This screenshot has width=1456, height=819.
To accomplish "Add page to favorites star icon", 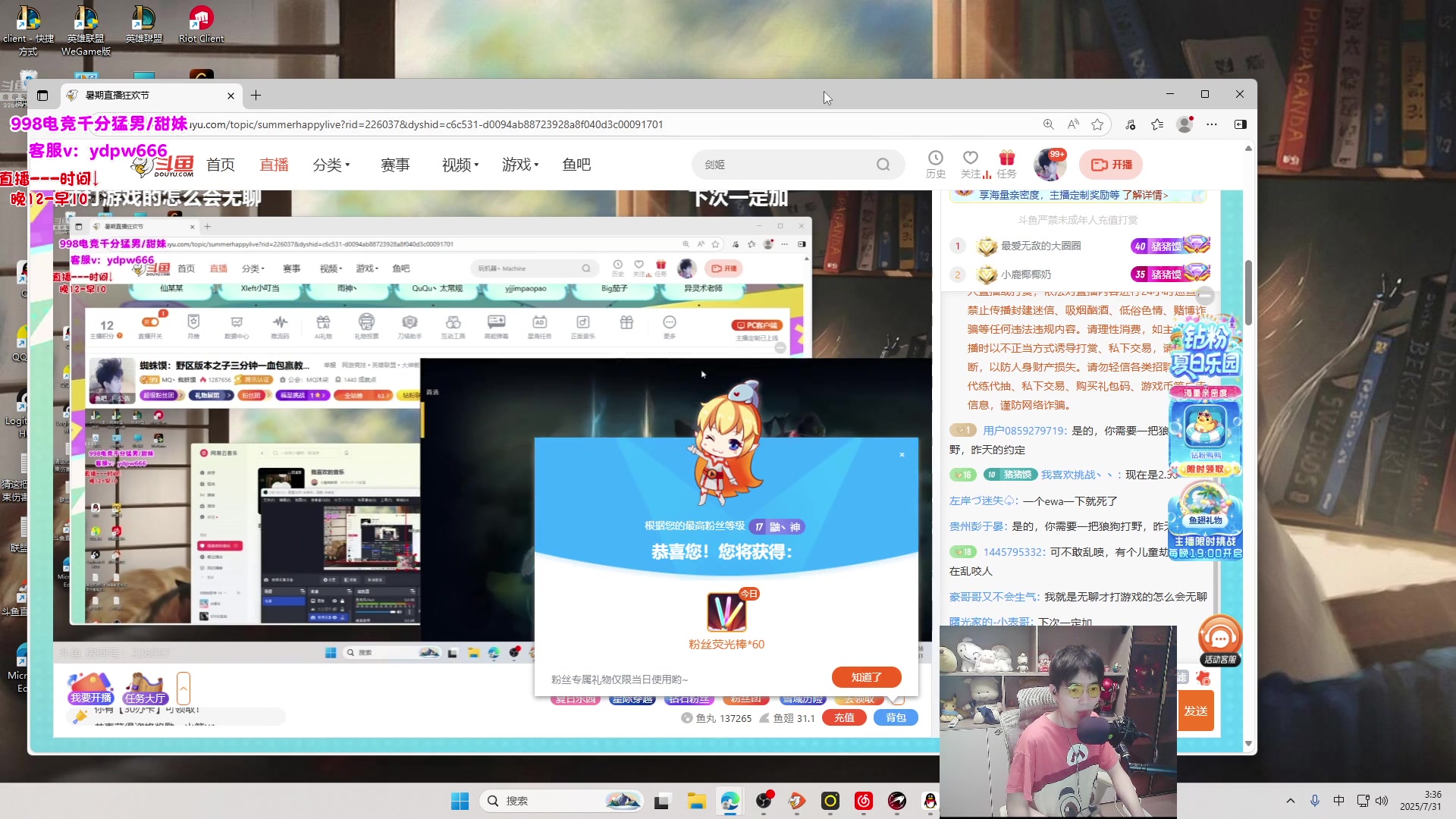I will pos(1097,124).
